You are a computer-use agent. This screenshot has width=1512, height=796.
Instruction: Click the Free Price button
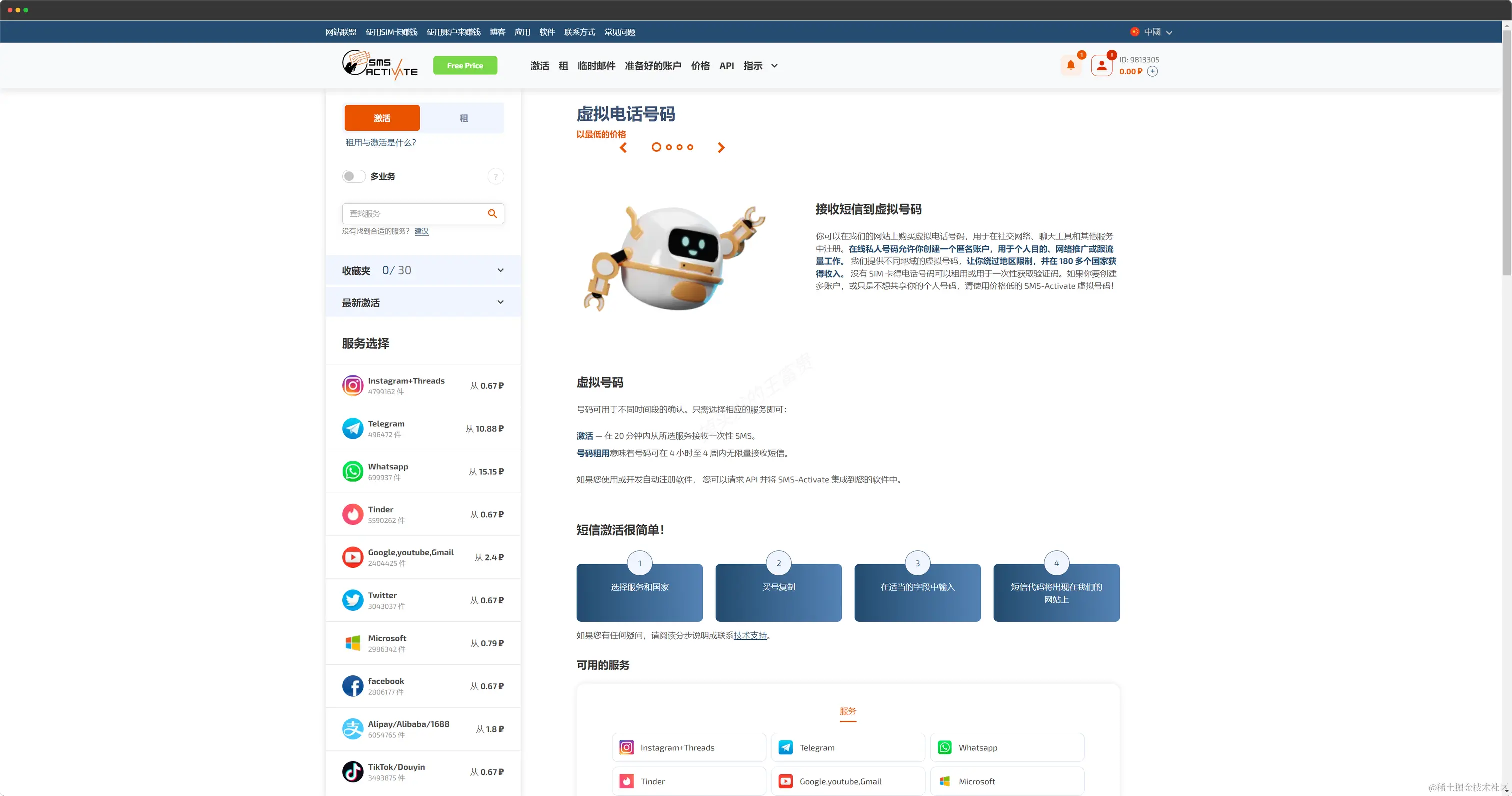465,65
